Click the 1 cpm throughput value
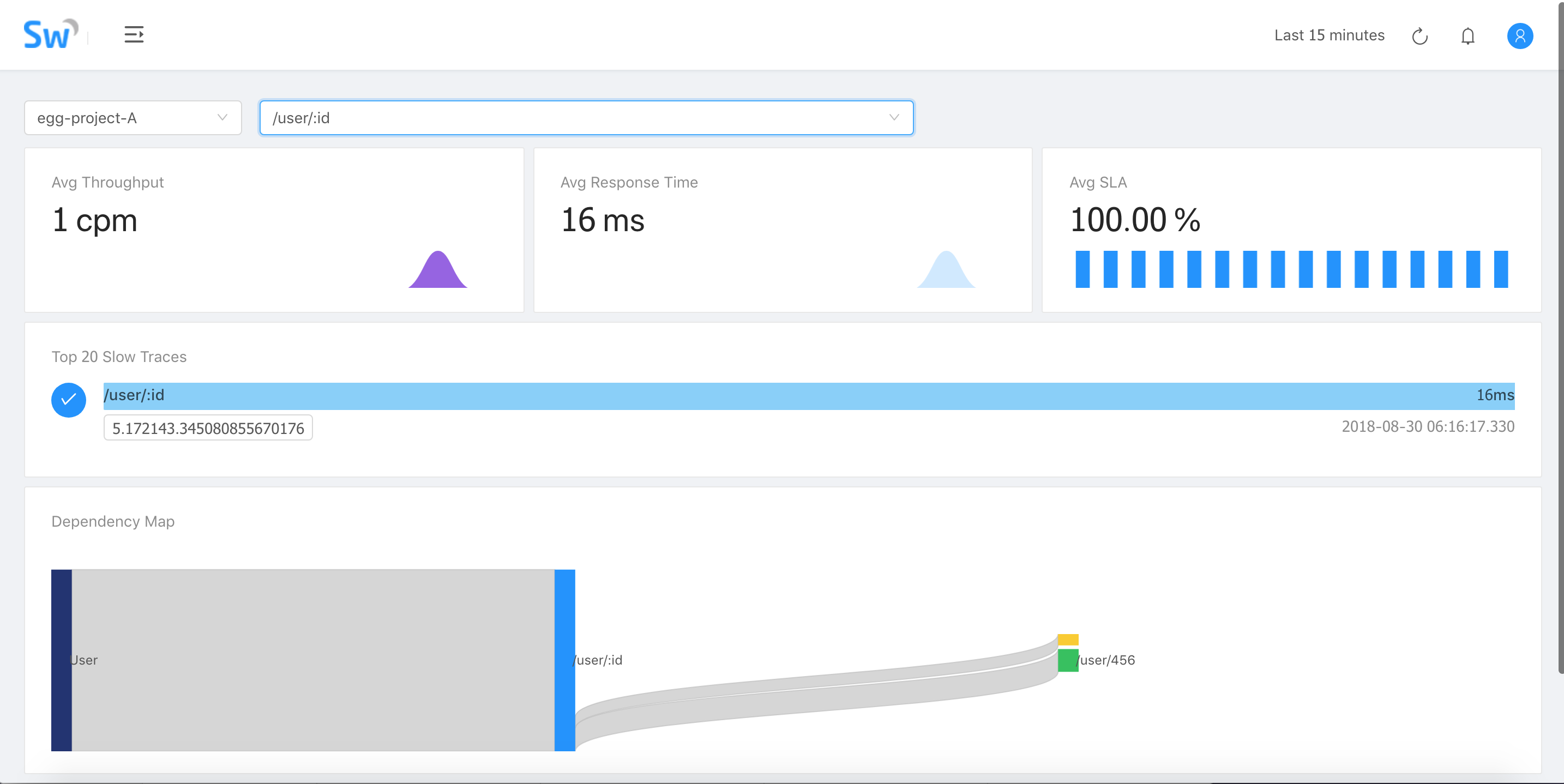 coord(95,220)
